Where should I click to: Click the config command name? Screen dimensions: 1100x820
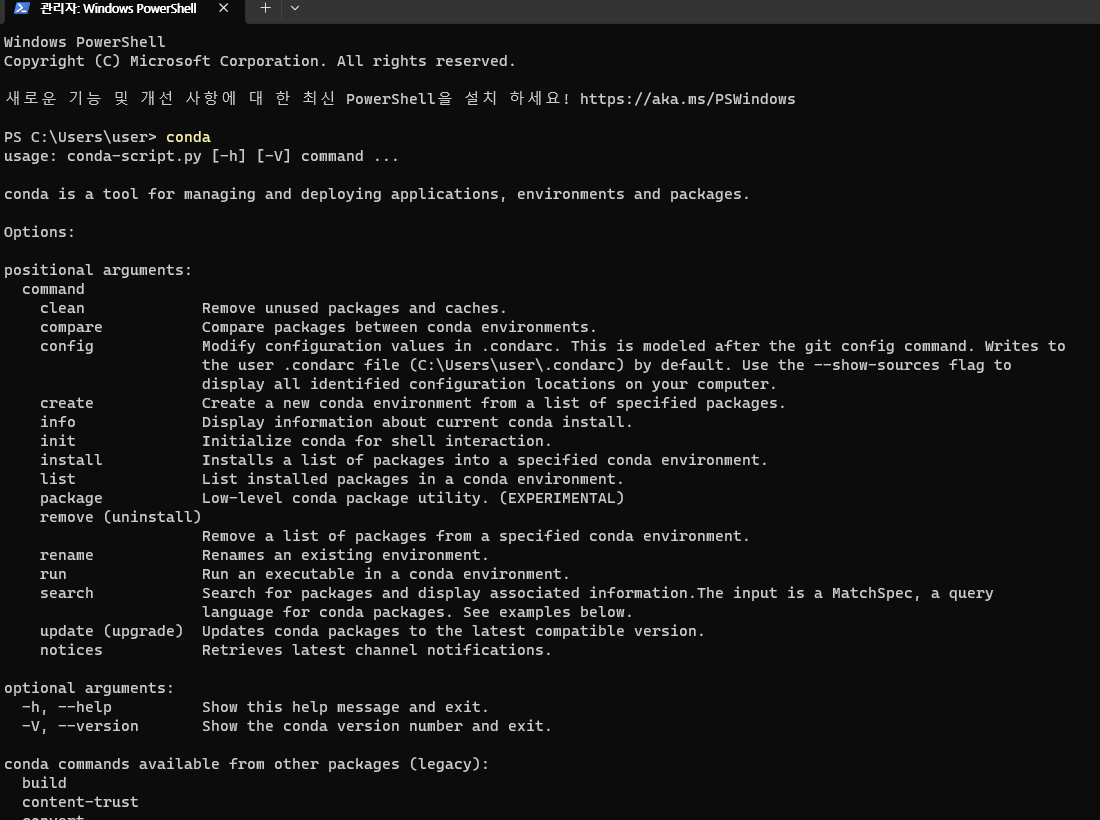[67, 346]
